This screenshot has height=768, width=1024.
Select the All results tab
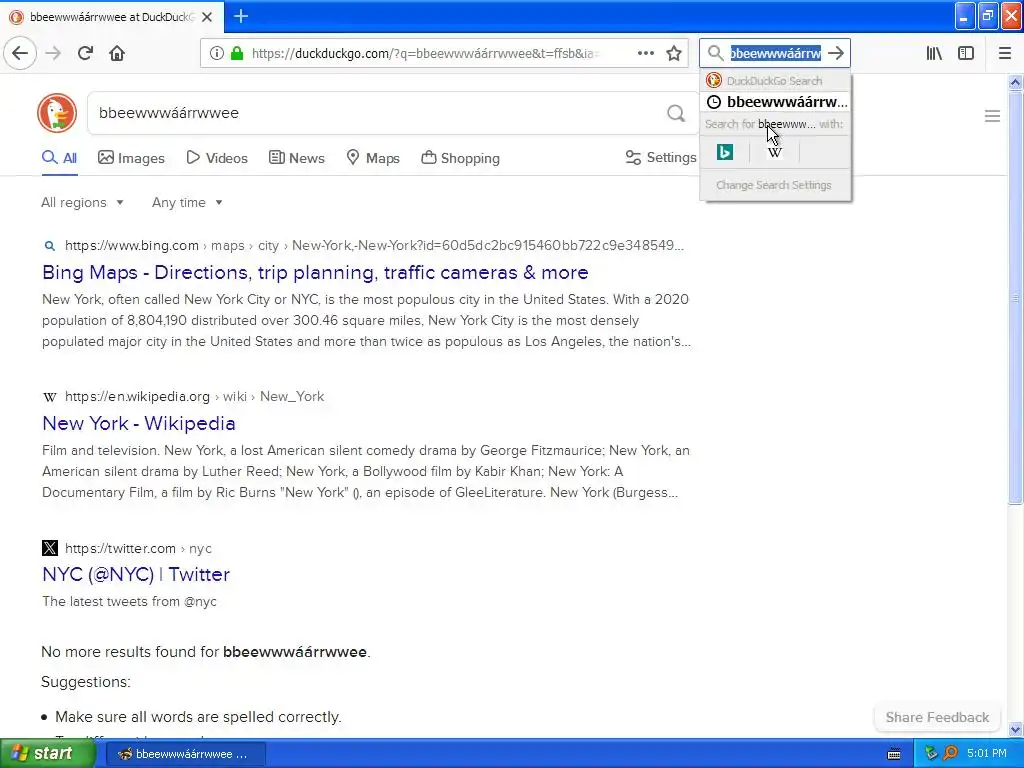click(59, 158)
